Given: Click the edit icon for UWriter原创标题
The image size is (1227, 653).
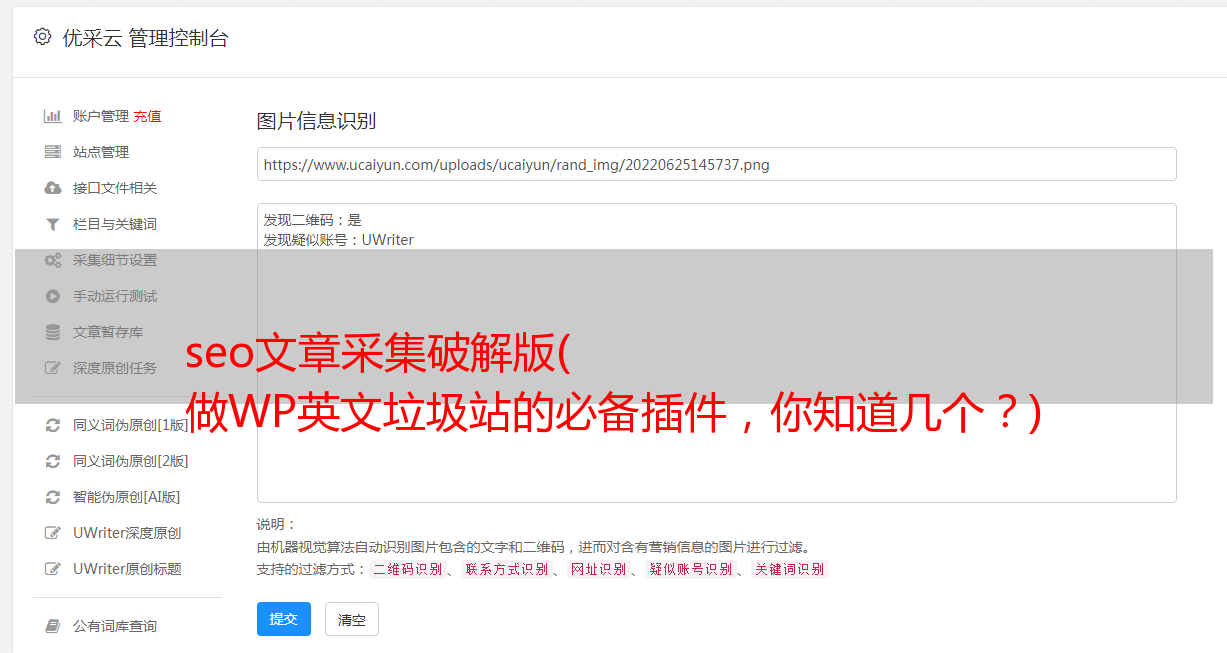Looking at the screenshot, I should pyautogui.click(x=53, y=569).
